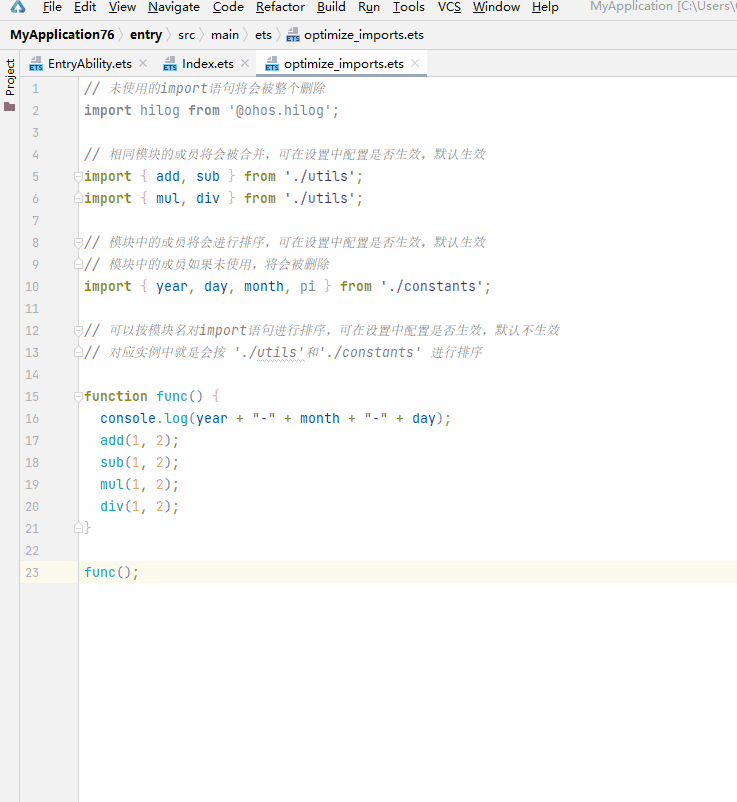Viewport: 737px width, 802px height.
Task: Open the Refactor menu
Action: [x=280, y=7]
